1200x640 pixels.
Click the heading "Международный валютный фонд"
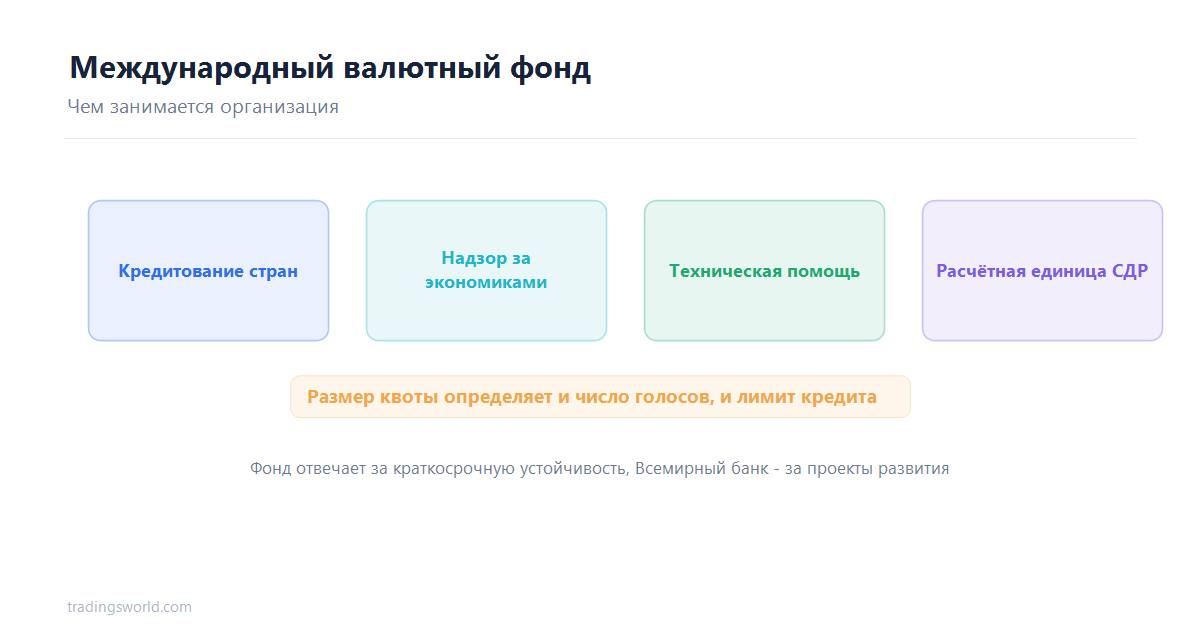click(x=330, y=69)
